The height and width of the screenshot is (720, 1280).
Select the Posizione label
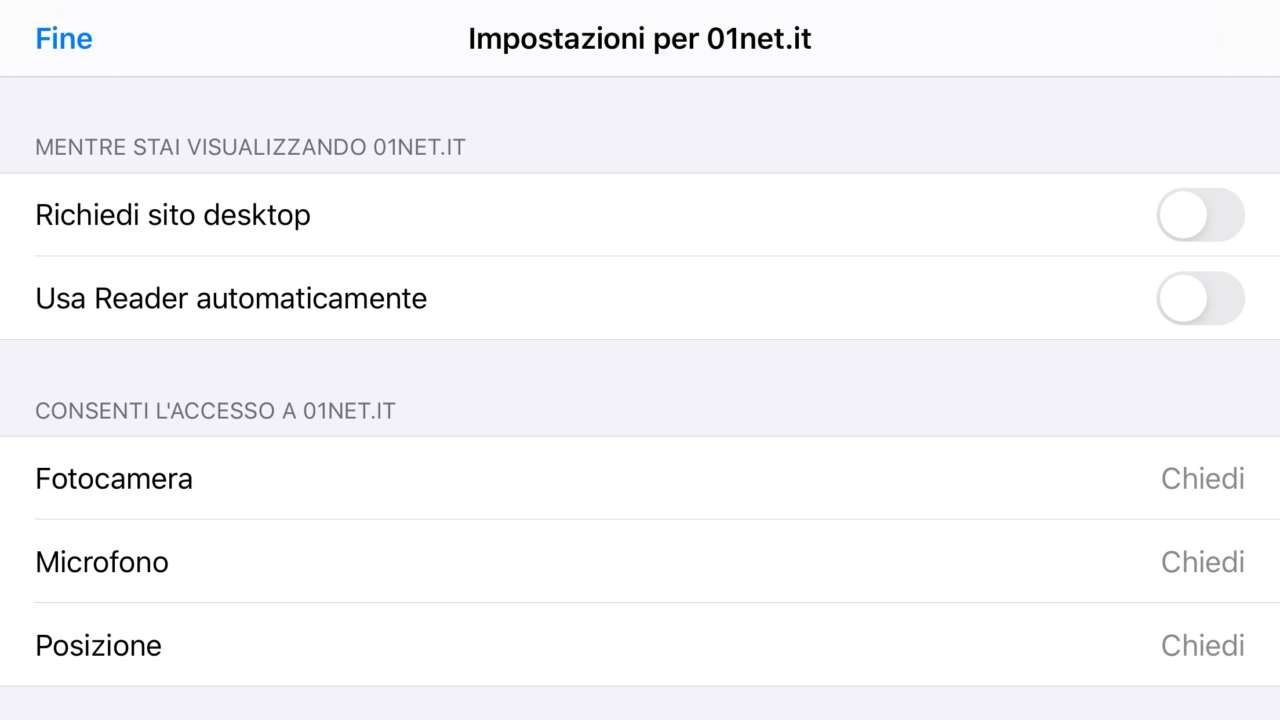(x=98, y=645)
